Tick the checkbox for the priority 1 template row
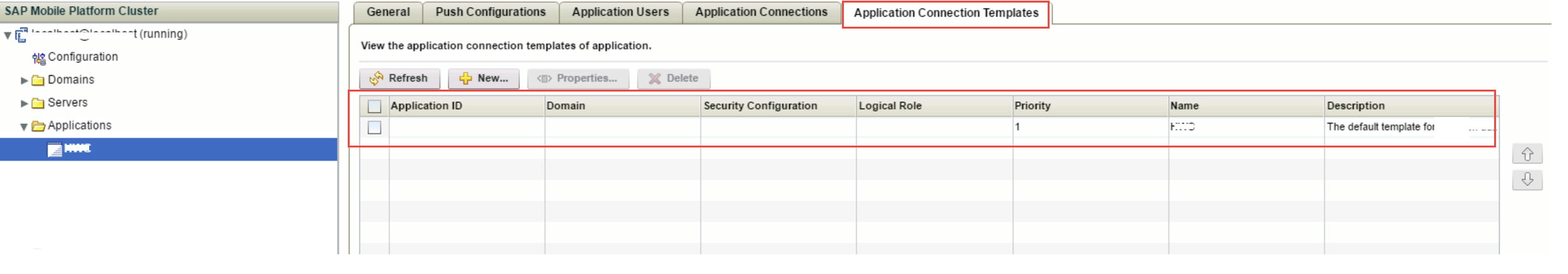 tap(374, 128)
